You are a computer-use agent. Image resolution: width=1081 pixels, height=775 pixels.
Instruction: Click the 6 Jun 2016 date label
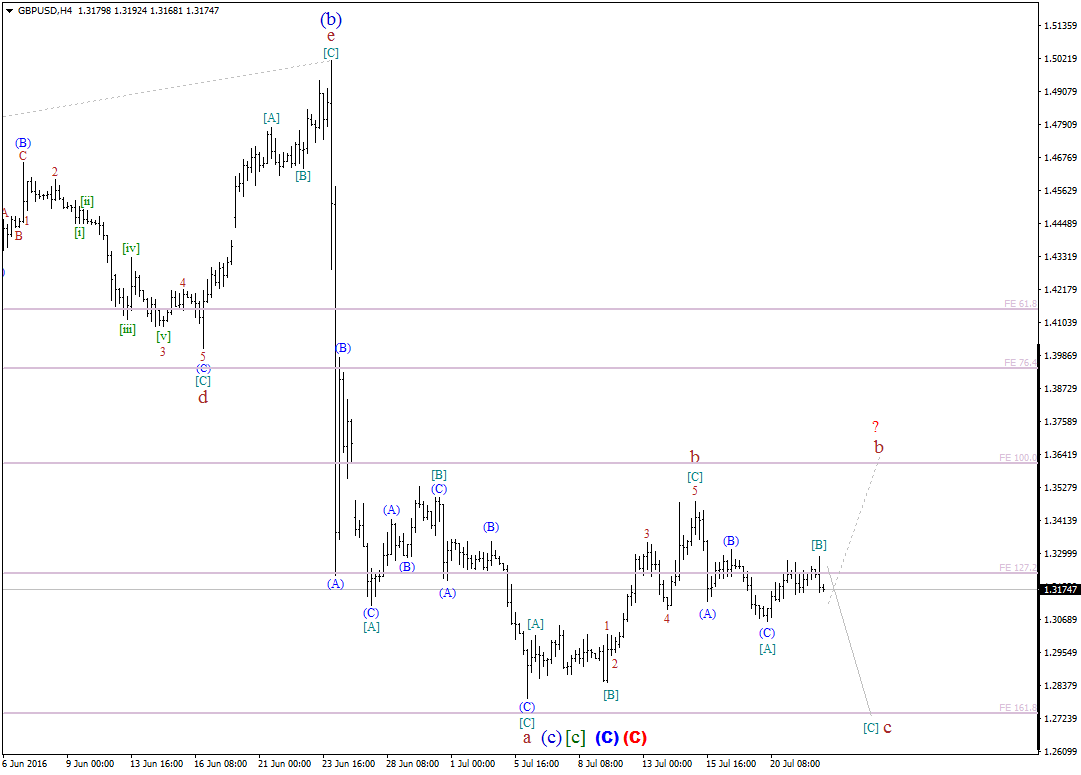tap(25, 763)
